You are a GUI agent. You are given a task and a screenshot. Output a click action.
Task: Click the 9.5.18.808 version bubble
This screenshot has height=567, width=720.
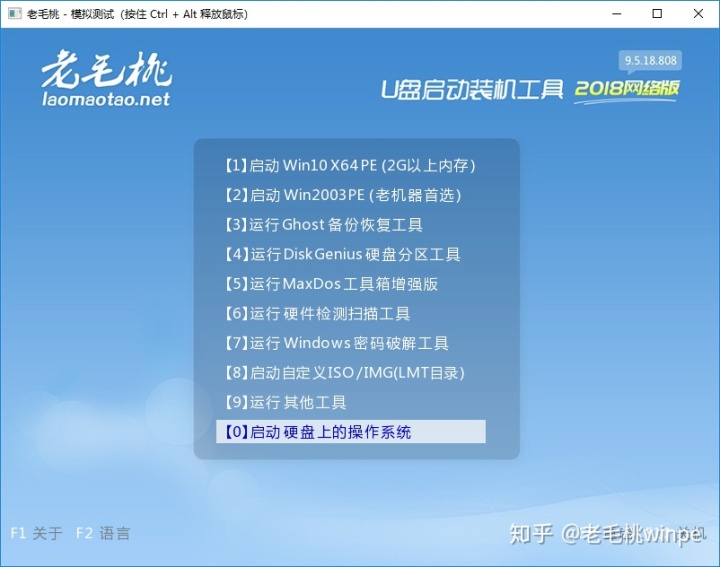click(650, 61)
